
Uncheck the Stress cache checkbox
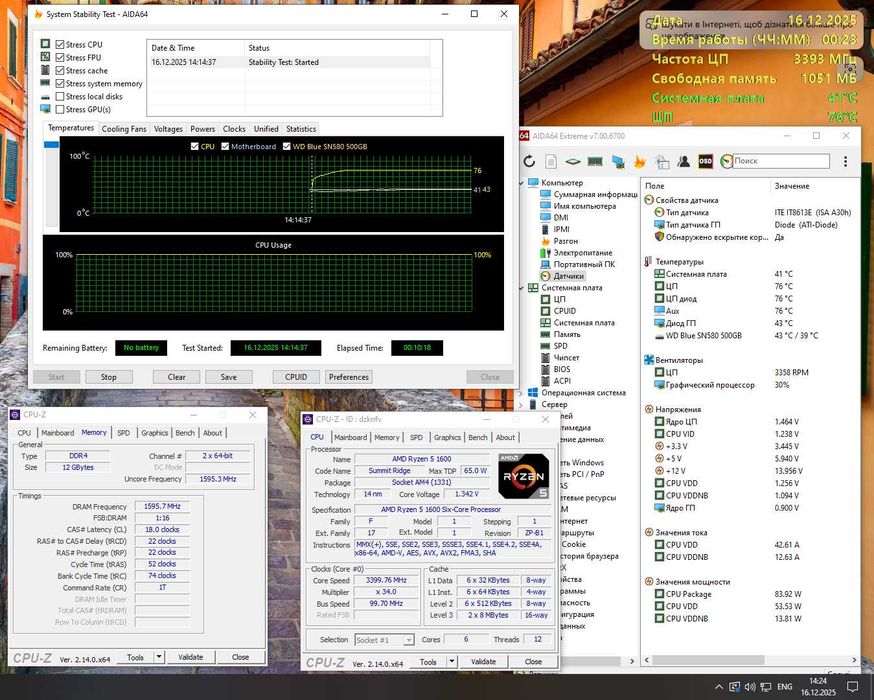coord(60,70)
